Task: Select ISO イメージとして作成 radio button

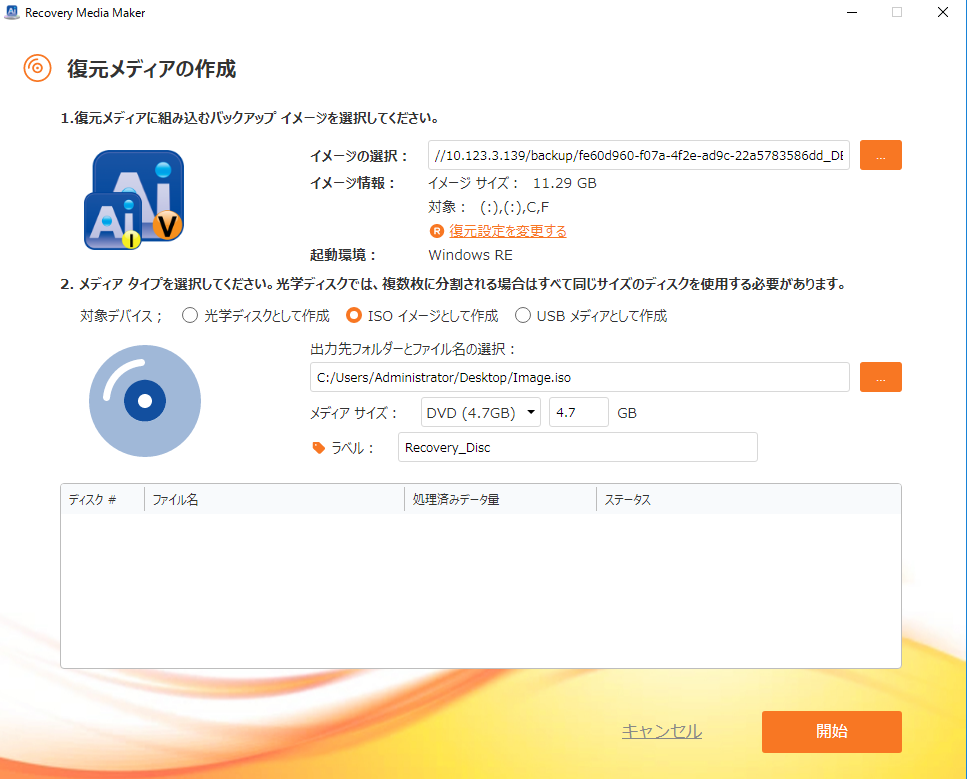Action: click(354, 316)
